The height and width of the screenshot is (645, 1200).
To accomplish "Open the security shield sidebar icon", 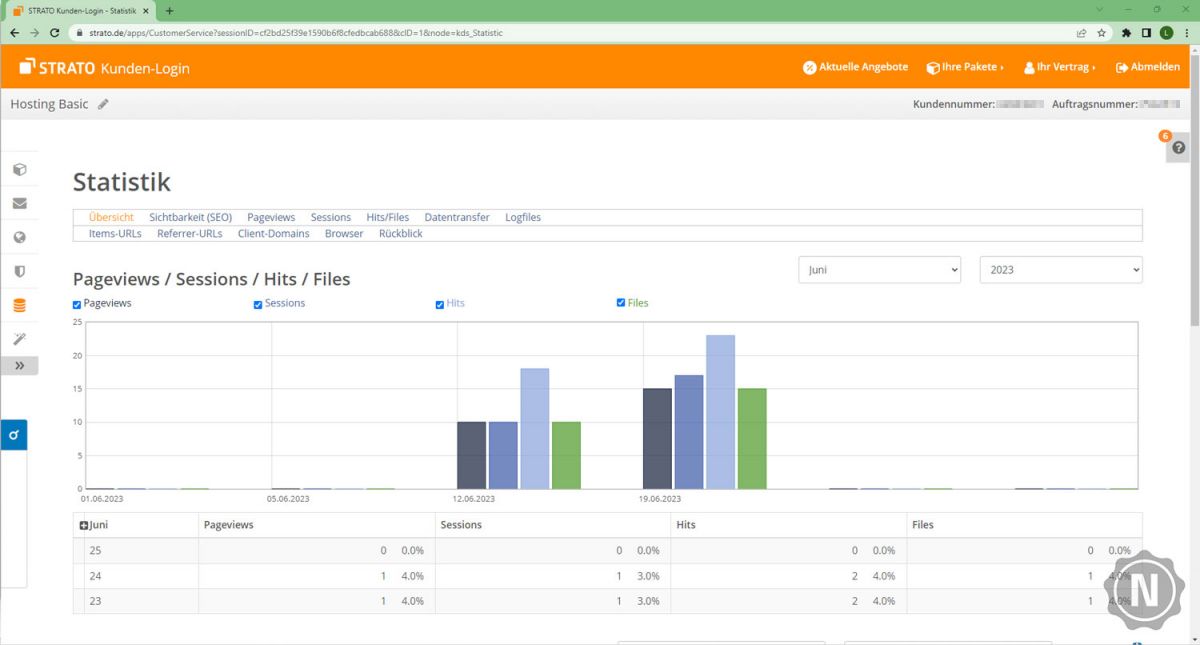I will pos(19,271).
